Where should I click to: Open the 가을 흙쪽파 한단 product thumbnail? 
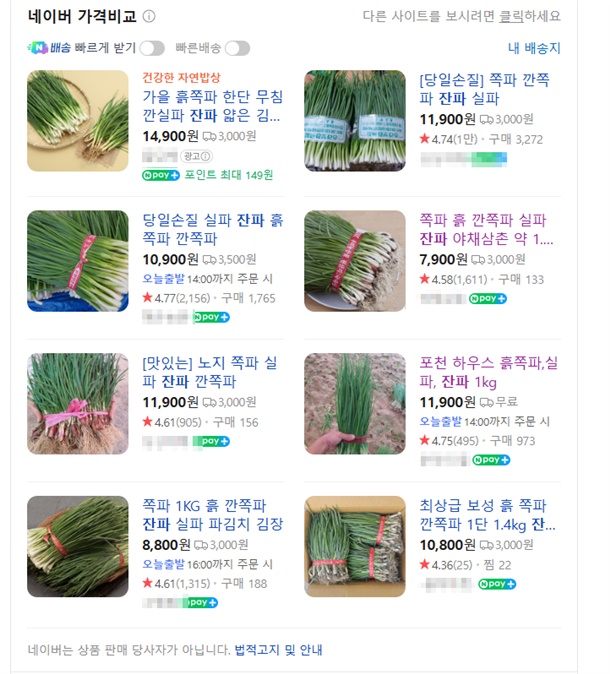(x=78, y=120)
